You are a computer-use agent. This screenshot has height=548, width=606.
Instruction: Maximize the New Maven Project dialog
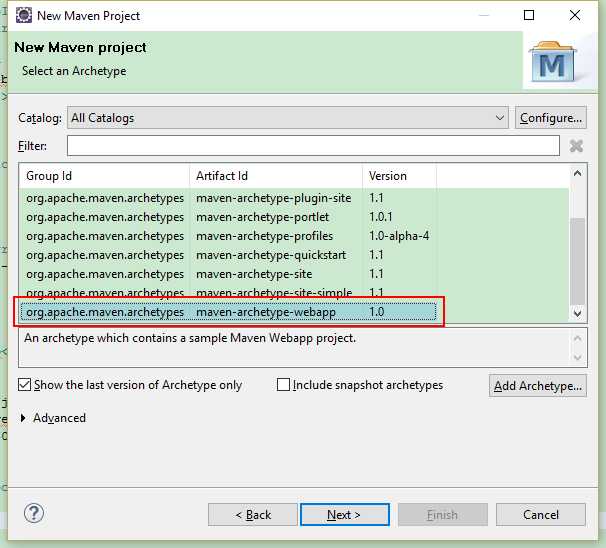pos(529,15)
